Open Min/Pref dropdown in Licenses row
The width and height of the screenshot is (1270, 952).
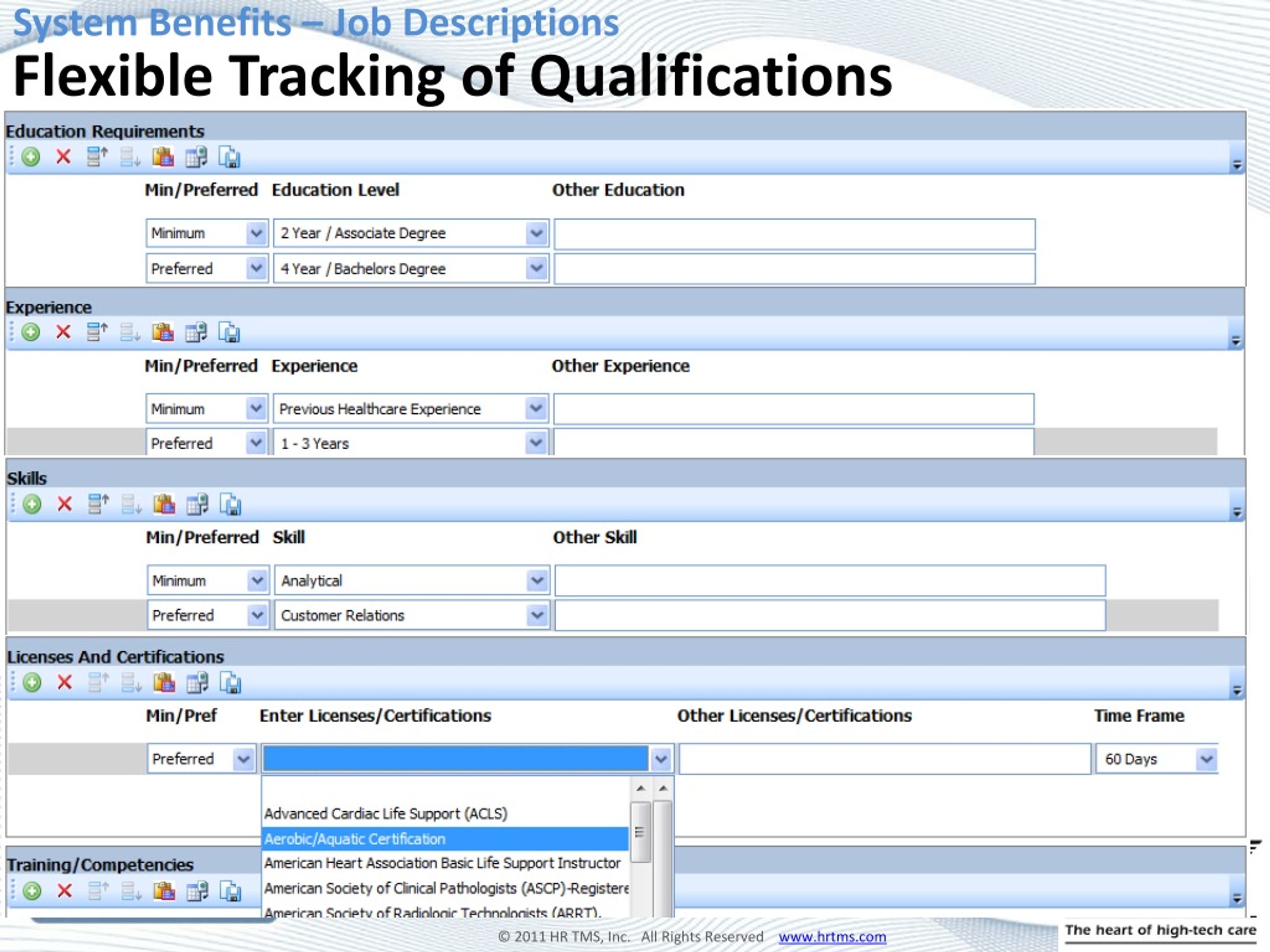click(x=244, y=759)
